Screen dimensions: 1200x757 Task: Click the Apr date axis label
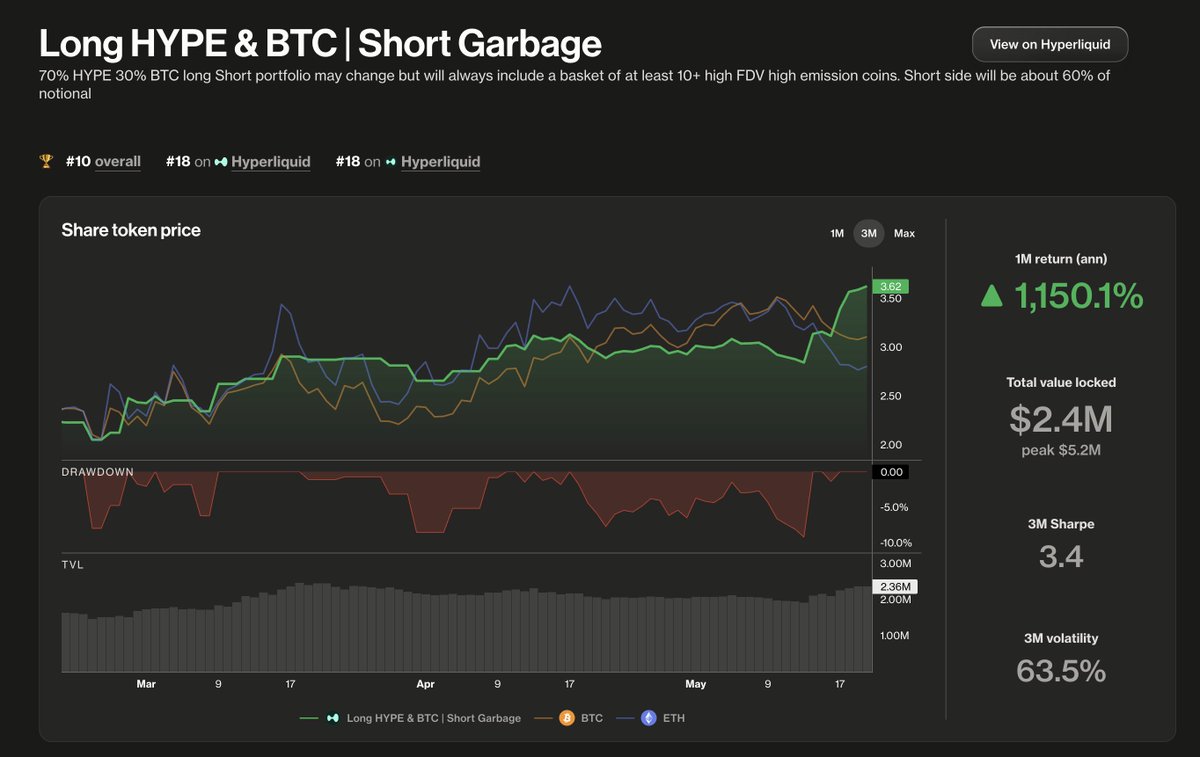point(426,684)
